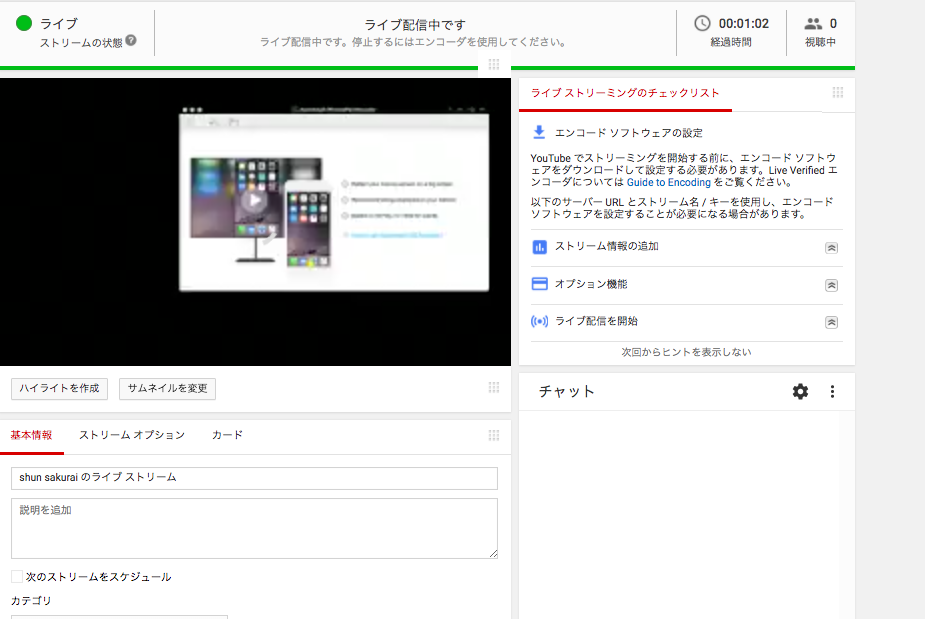This screenshot has height=619, width=925.
Task: Click the ハイライトを作成 button
Action: 59,388
